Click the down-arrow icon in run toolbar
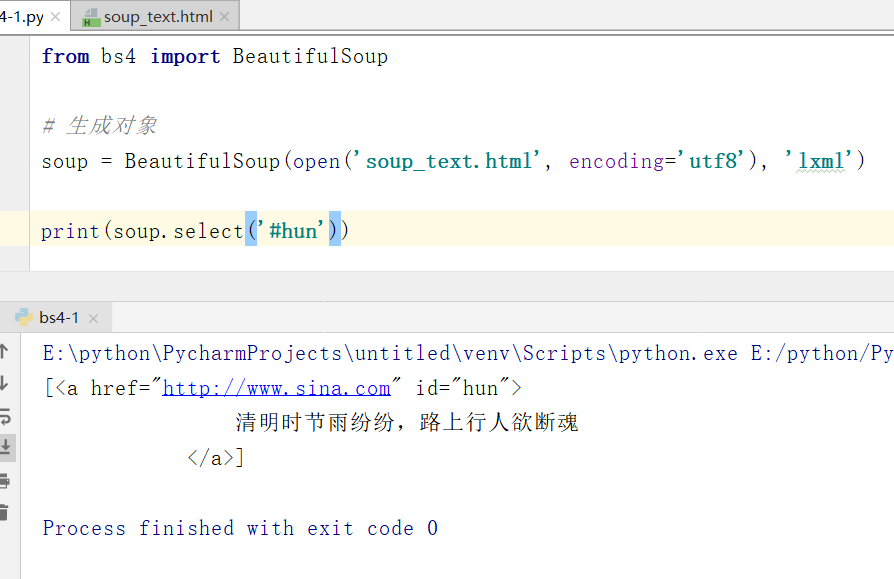This screenshot has height=579, width=894. click(x=4, y=383)
